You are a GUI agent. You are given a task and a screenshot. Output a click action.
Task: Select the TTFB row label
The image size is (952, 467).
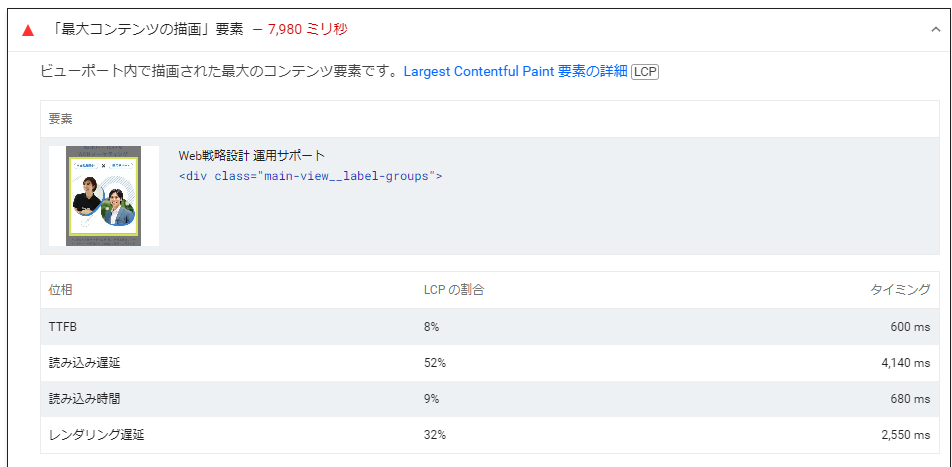tap(62, 327)
